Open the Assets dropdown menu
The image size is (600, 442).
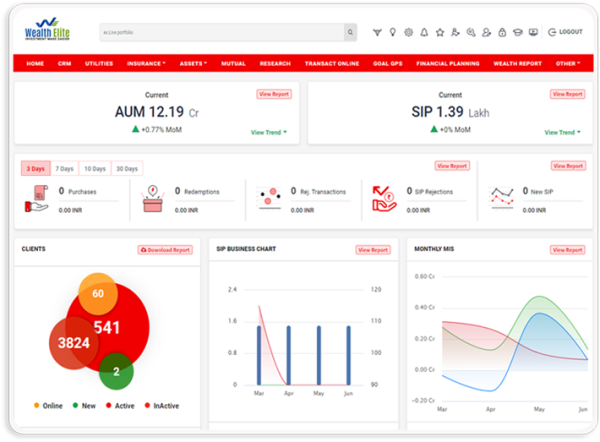[x=193, y=63]
